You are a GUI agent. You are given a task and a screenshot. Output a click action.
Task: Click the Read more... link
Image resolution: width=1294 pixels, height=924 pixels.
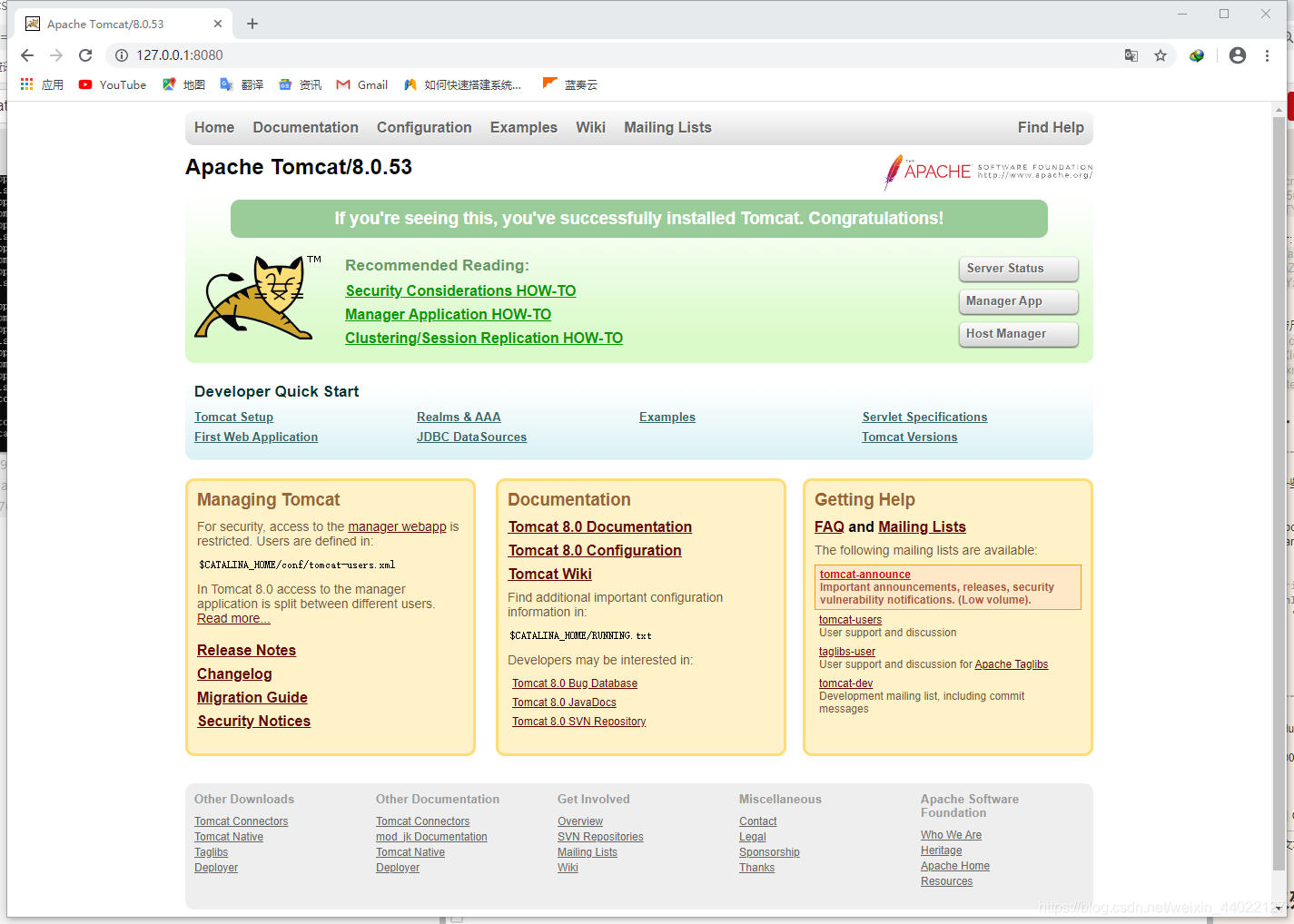click(233, 618)
